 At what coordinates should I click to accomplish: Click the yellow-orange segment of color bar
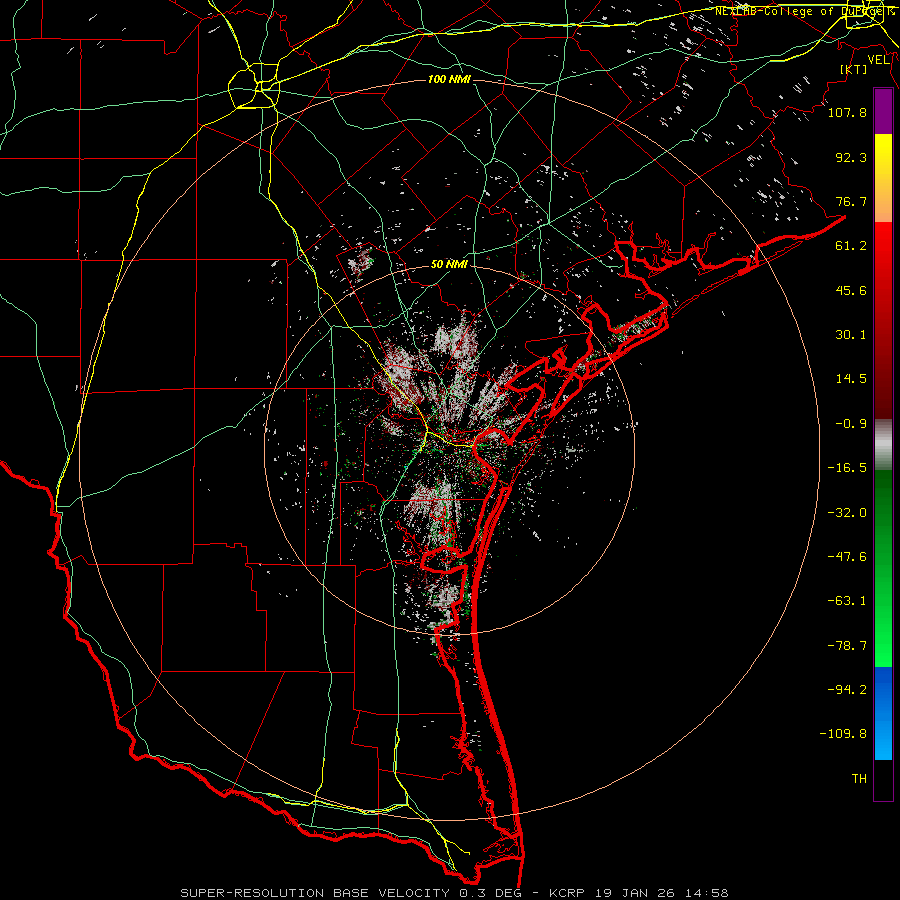(x=883, y=178)
